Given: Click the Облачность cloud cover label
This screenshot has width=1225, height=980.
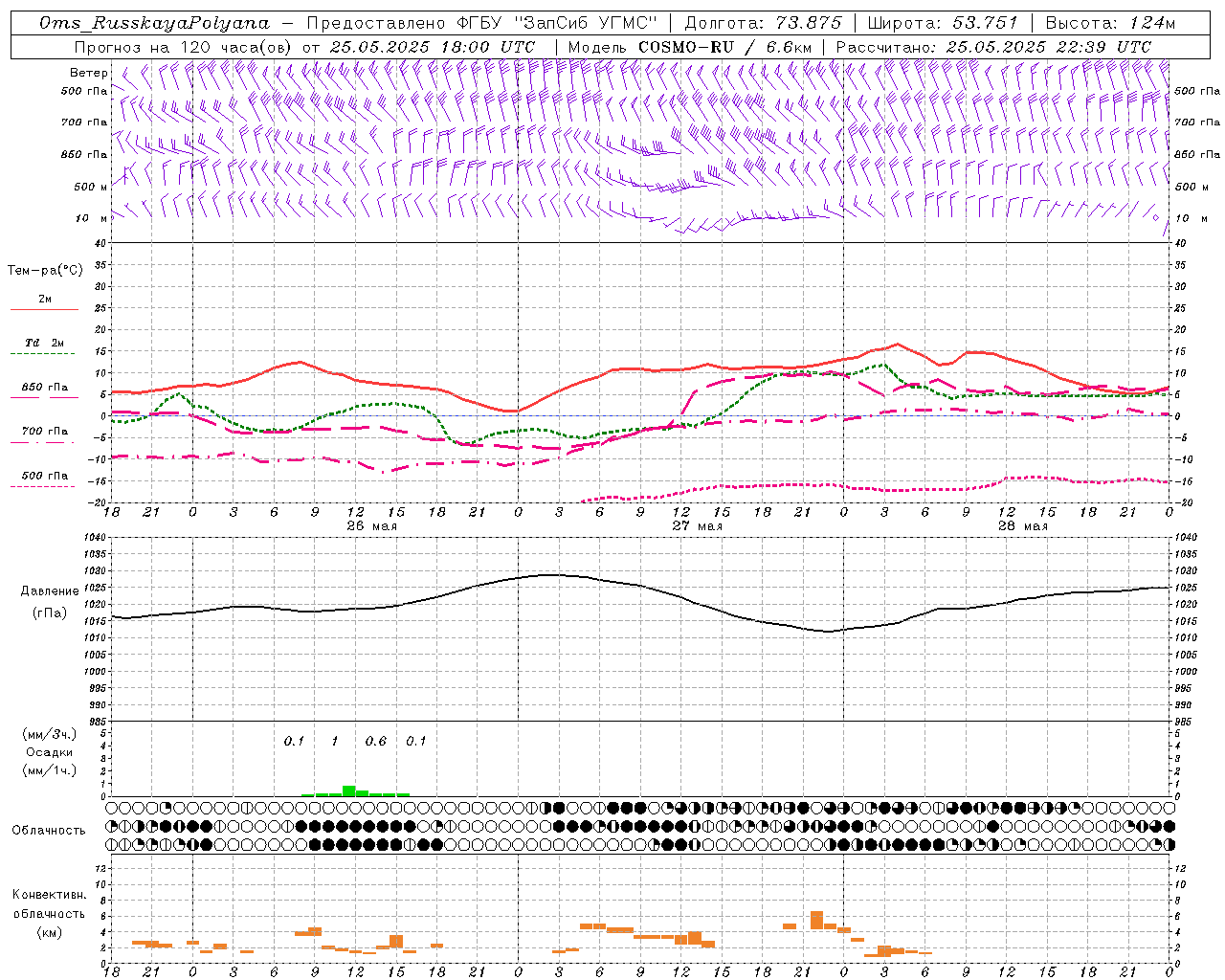Looking at the screenshot, I should [x=49, y=831].
